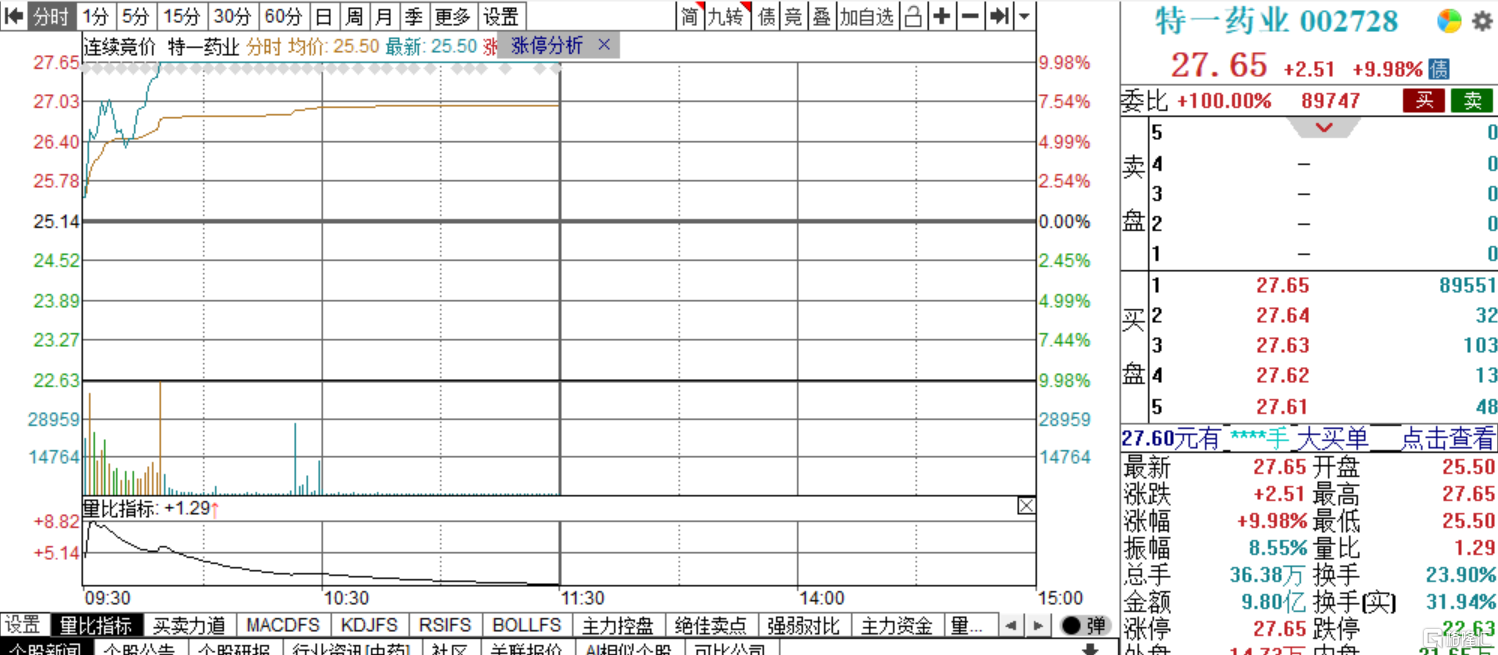The width and height of the screenshot is (1498, 655).
Task: Click the 竞 auction toolbar icon
Action: click(x=794, y=16)
